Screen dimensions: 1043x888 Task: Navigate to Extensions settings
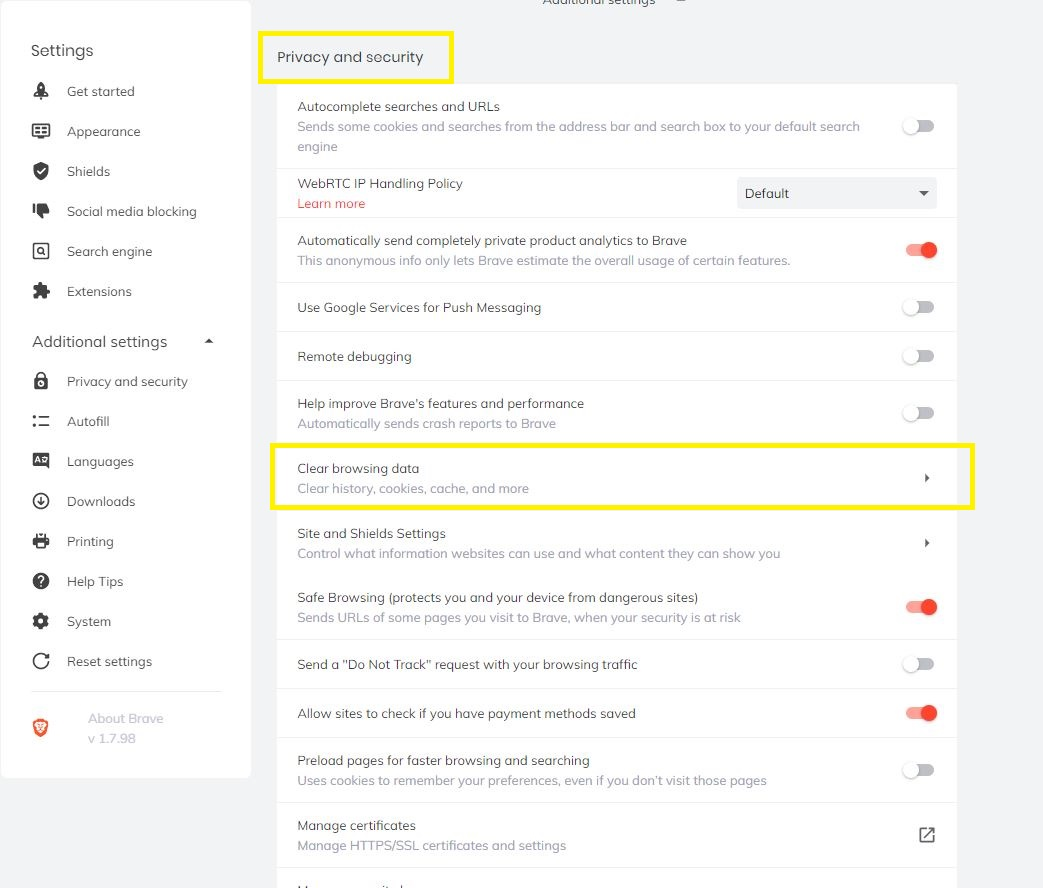pos(99,291)
